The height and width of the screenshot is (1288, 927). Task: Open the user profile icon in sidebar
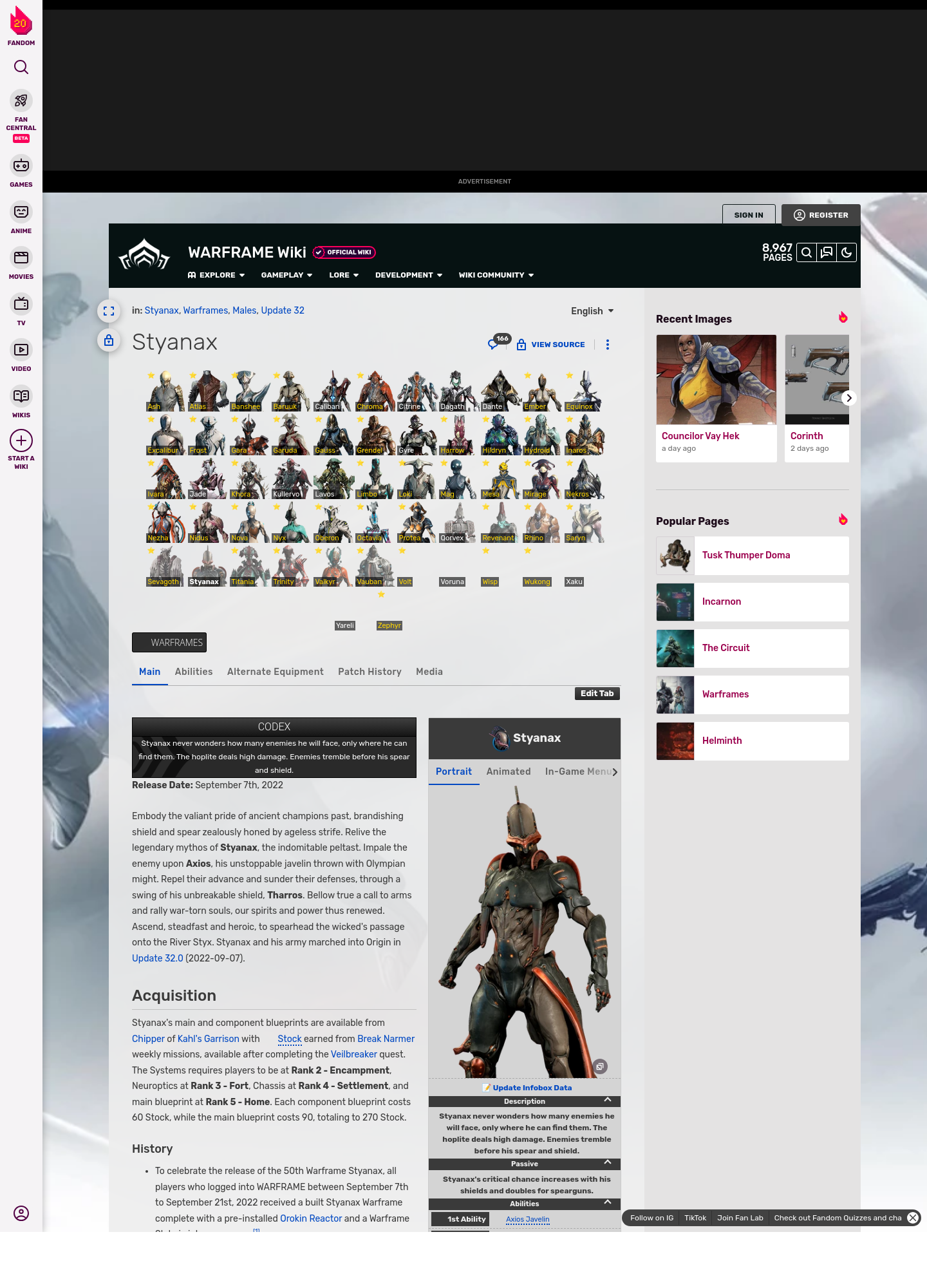click(x=21, y=1213)
